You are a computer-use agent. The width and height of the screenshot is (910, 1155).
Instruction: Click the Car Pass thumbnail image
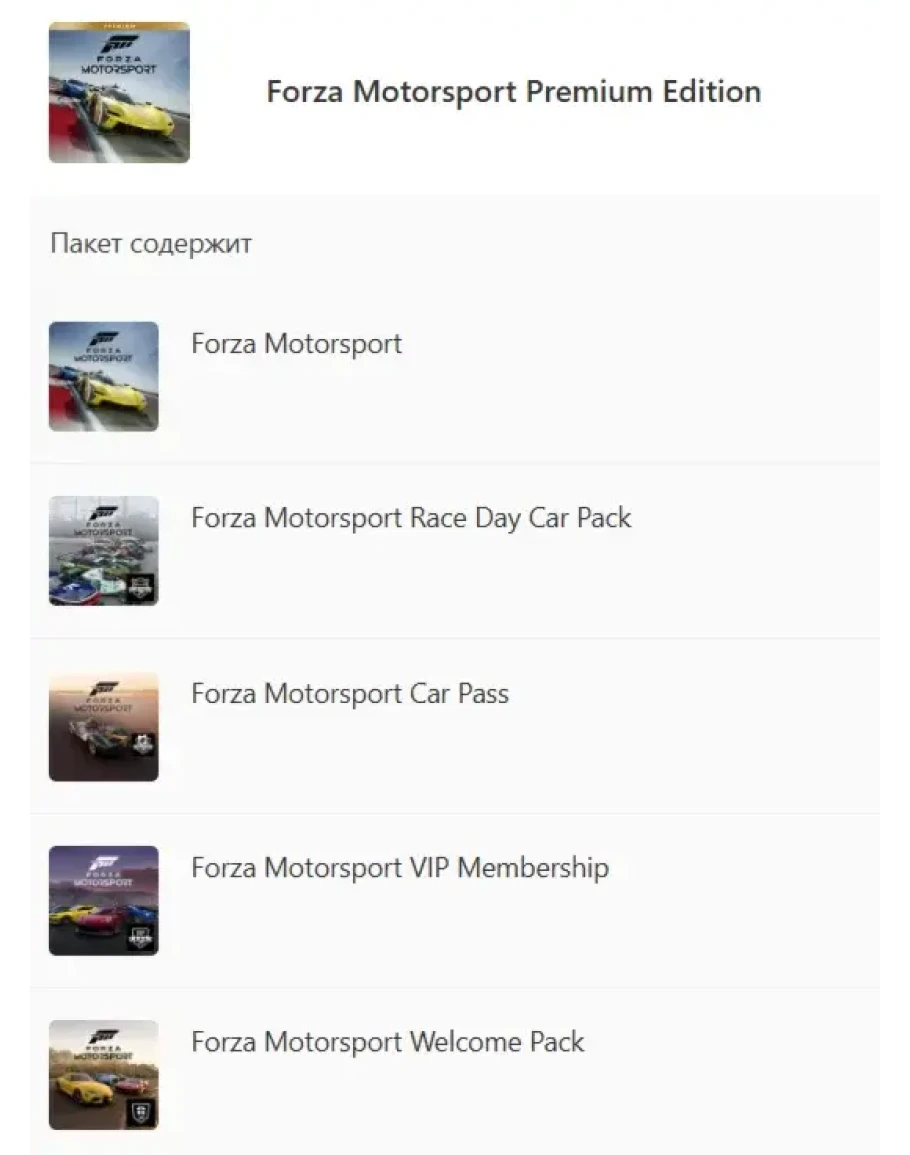click(x=103, y=726)
